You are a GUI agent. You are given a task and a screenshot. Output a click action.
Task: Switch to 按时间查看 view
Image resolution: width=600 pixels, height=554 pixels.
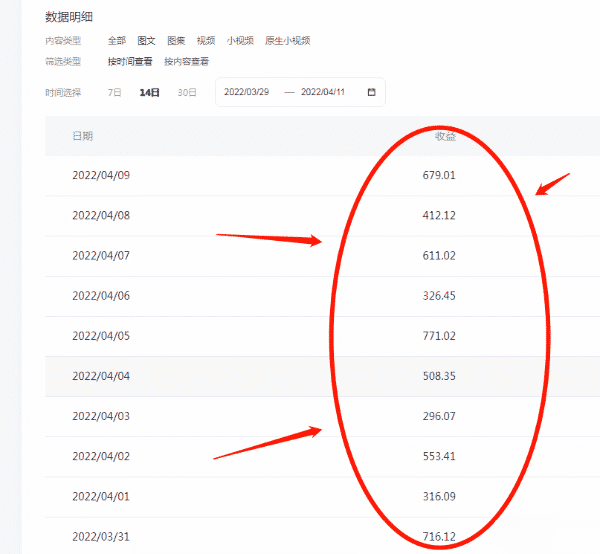click(x=130, y=62)
